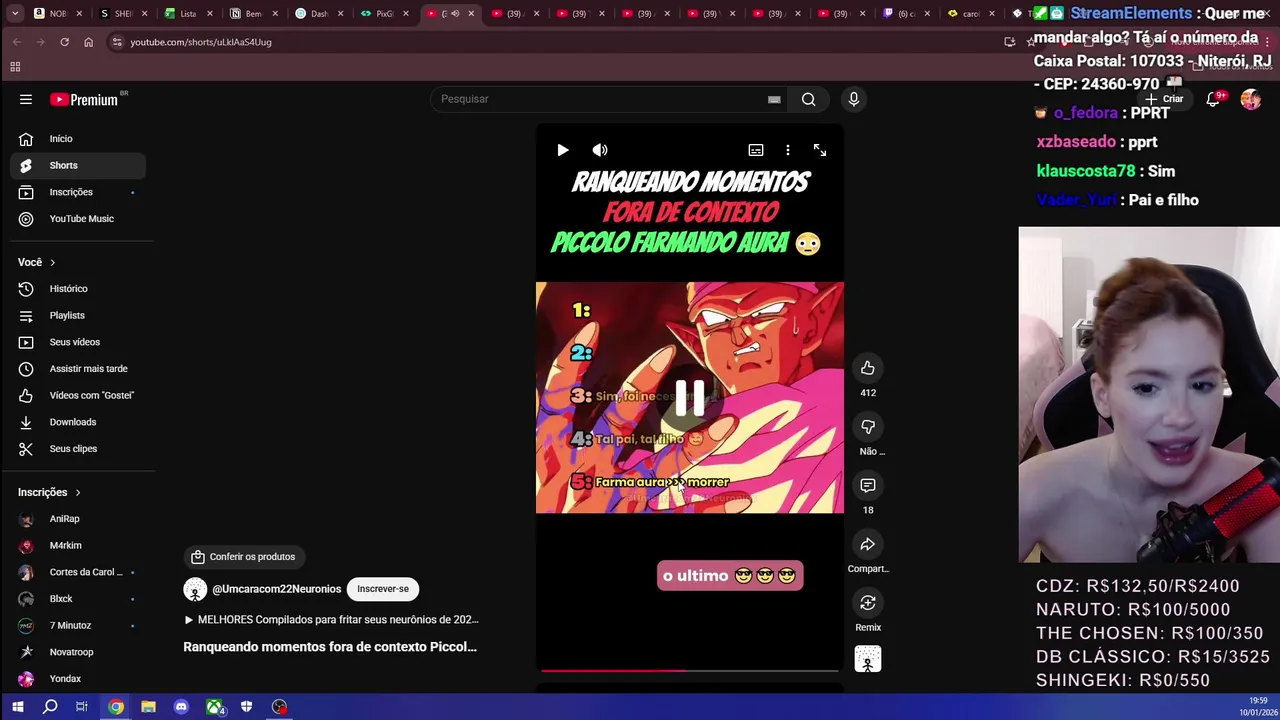Open OBS Studio from taskbar

click(x=279, y=707)
